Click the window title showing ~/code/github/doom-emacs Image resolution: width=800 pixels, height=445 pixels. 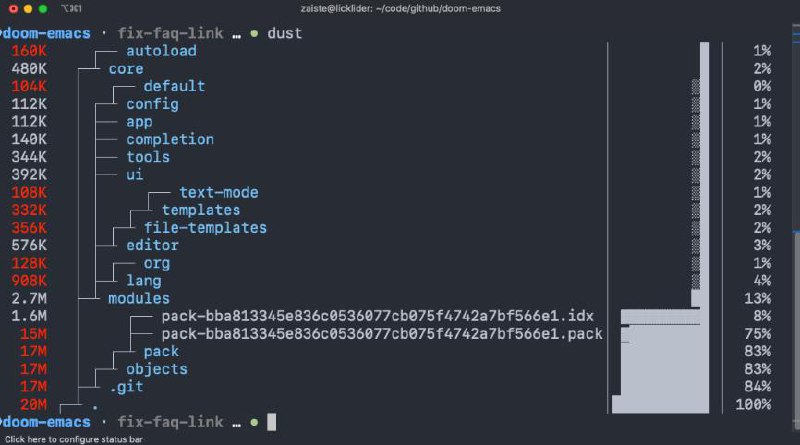pyautogui.click(x=401, y=9)
